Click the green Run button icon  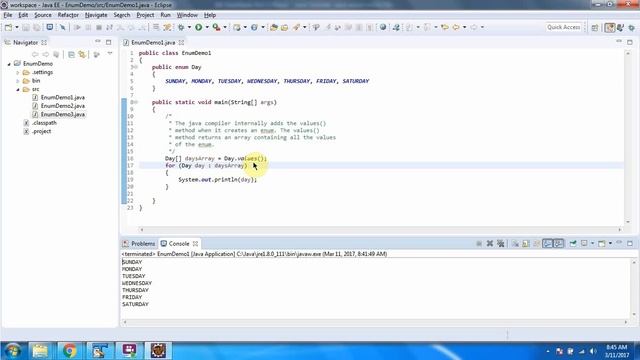pyautogui.click(x=198, y=27)
